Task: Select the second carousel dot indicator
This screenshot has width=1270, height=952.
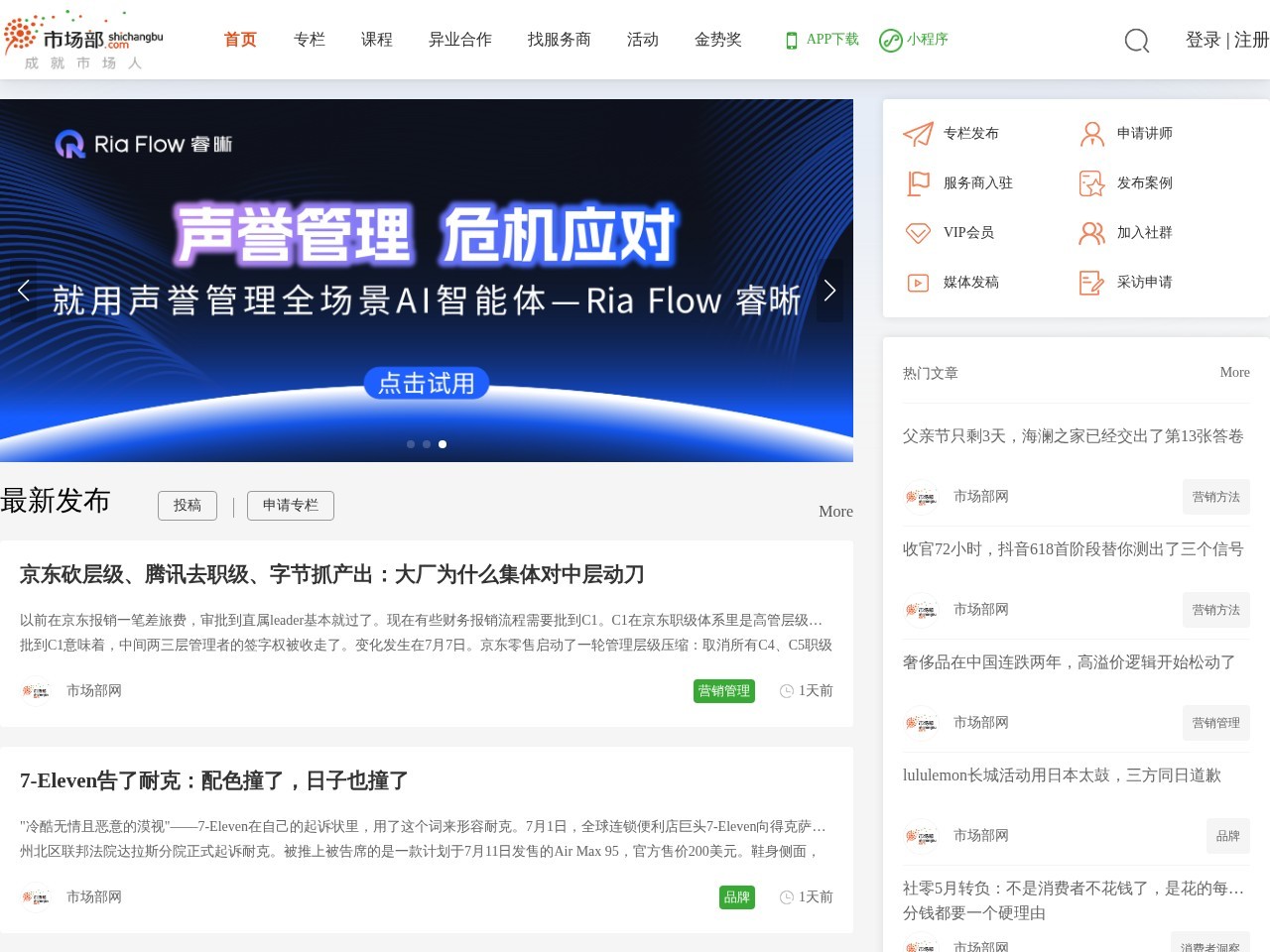Action: pyautogui.click(x=427, y=444)
